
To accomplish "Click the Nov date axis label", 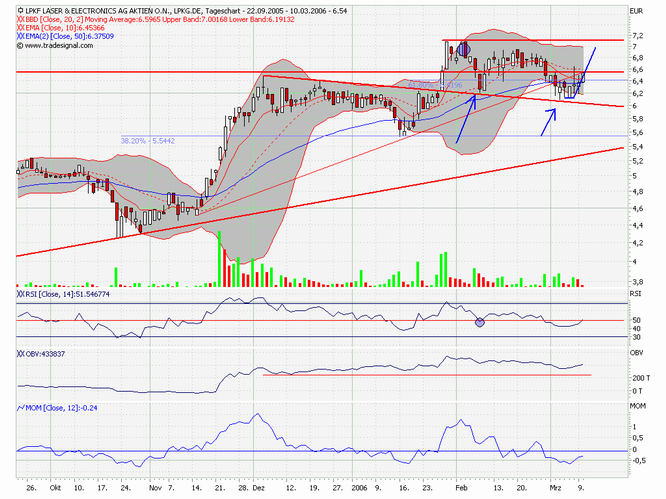I will [x=155, y=488].
